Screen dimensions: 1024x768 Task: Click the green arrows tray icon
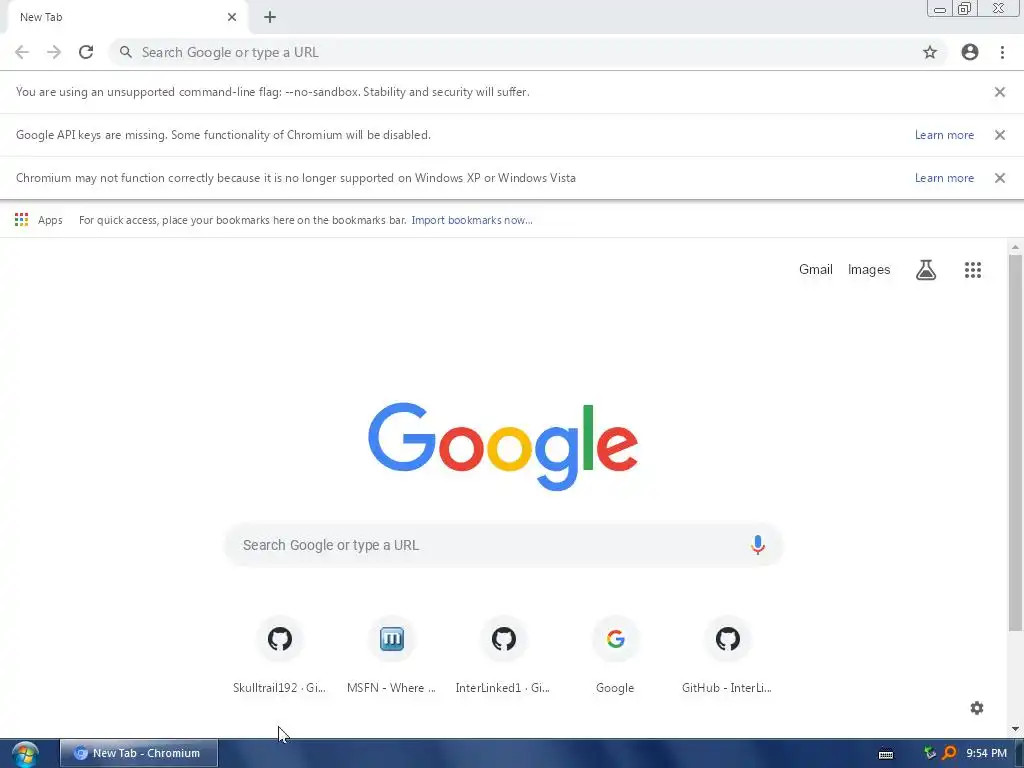pyautogui.click(x=929, y=753)
